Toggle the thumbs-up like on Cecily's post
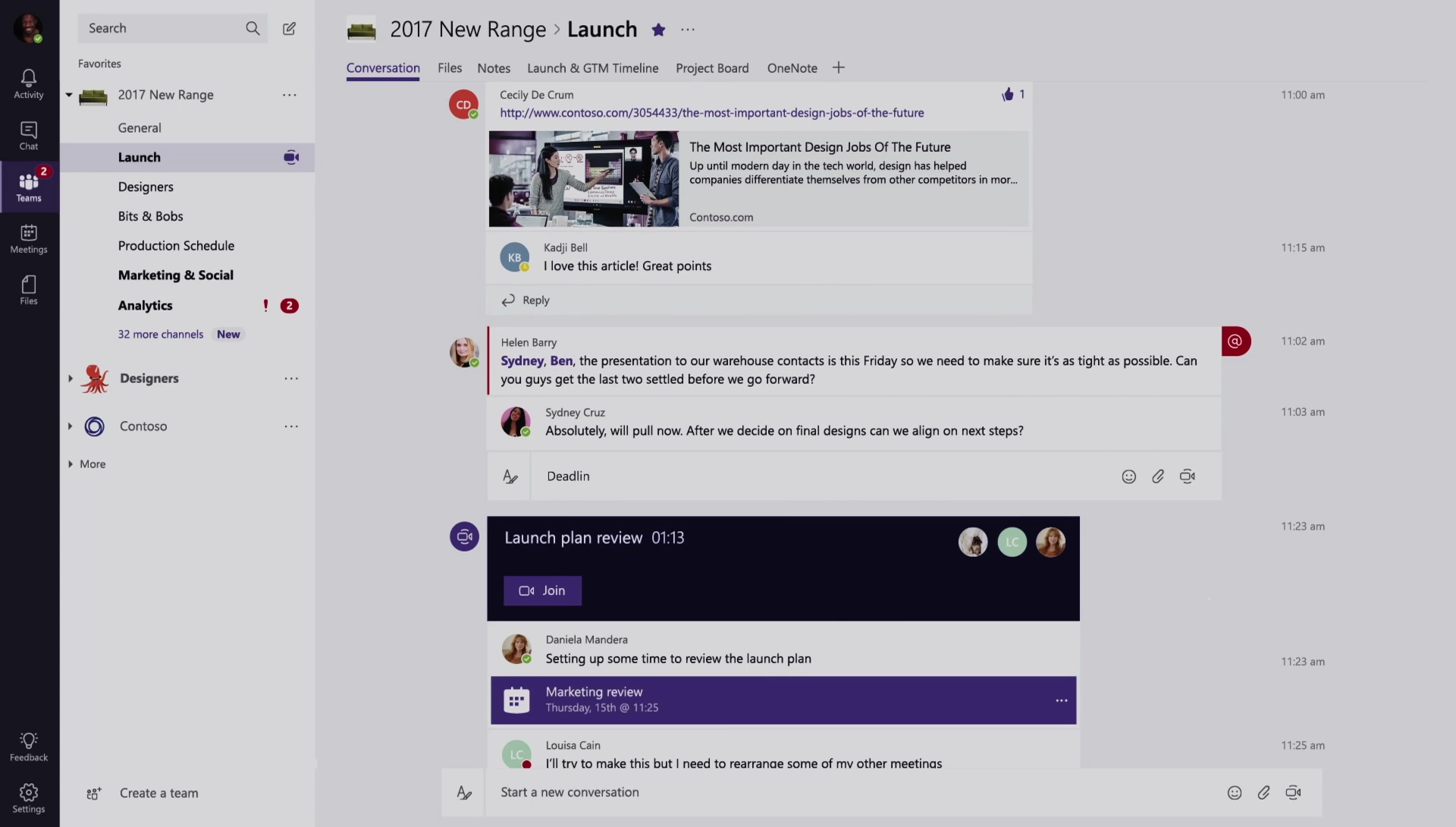This screenshot has height=827, width=1456. (x=1008, y=94)
